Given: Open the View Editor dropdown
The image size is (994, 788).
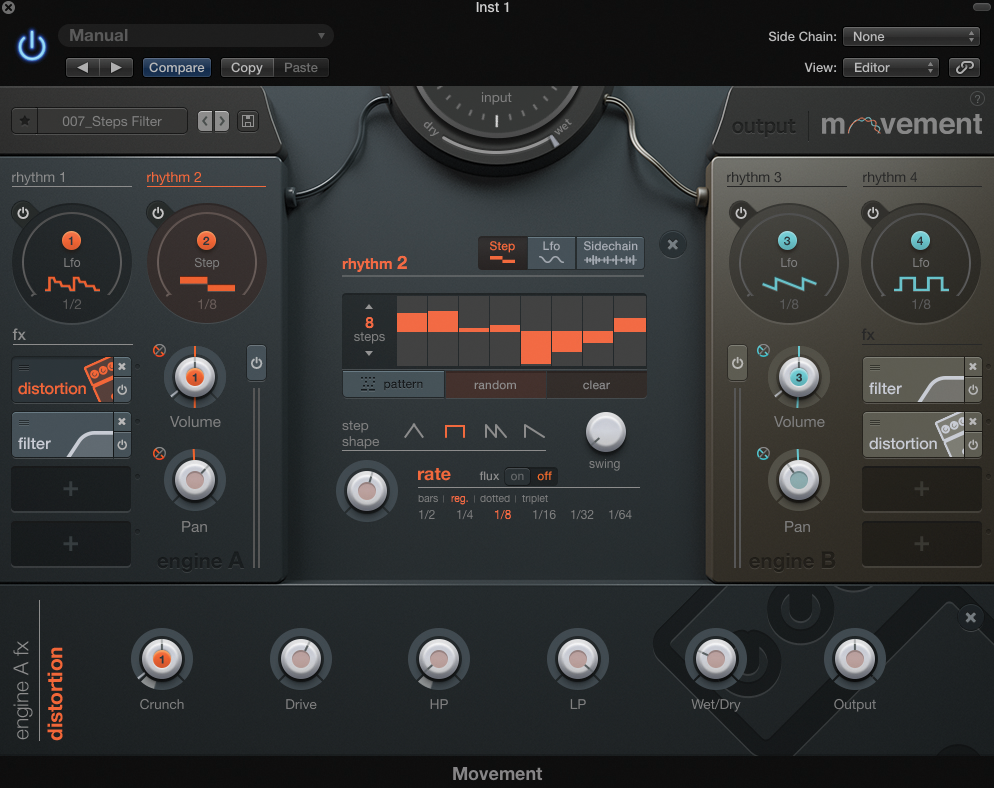Looking at the screenshot, I should coord(890,67).
